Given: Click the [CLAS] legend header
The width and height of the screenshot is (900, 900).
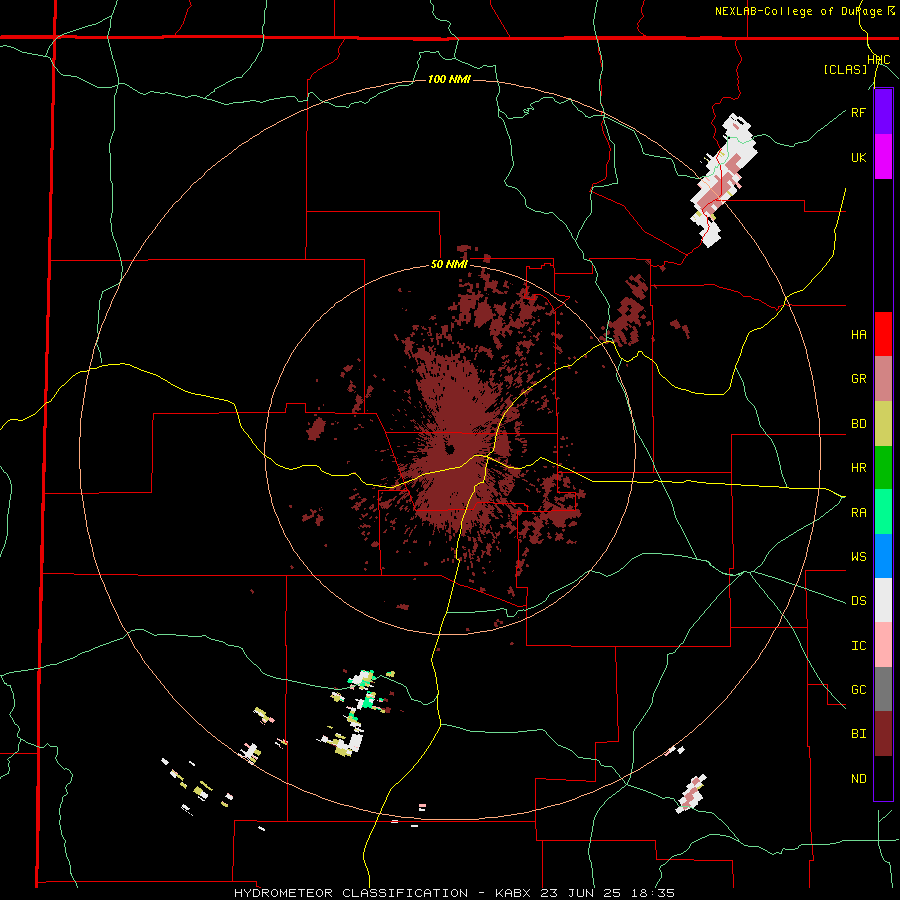Looking at the screenshot, I should click(845, 69).
